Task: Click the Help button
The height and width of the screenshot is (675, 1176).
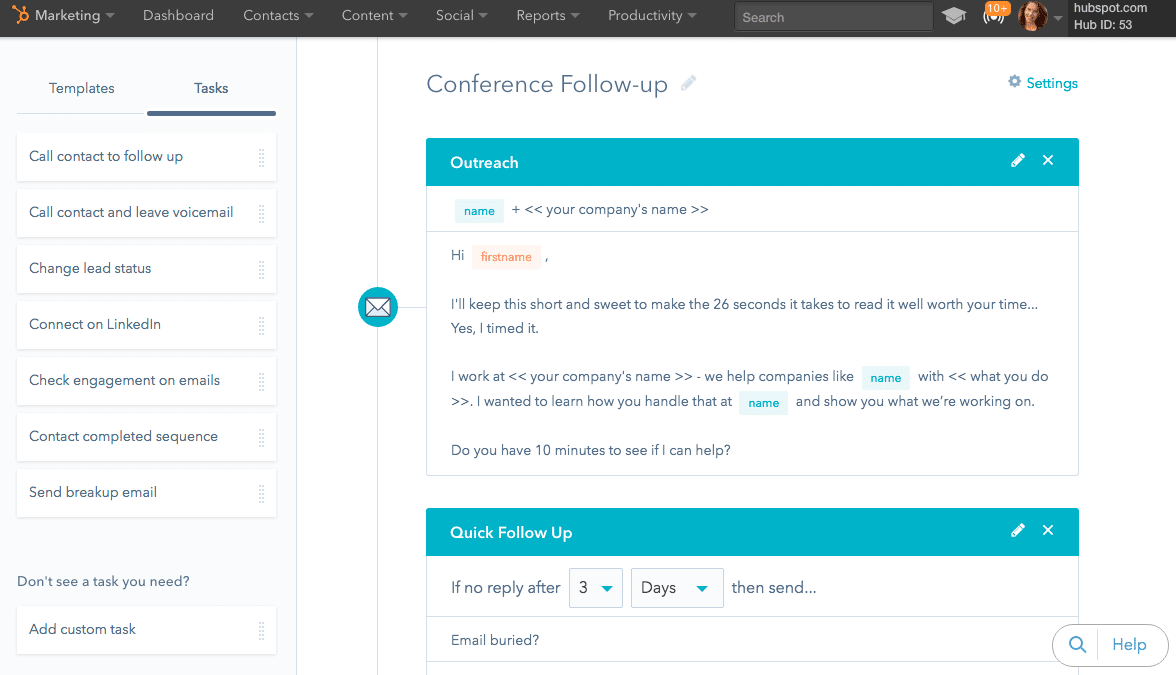Action: pos(1129,644)
